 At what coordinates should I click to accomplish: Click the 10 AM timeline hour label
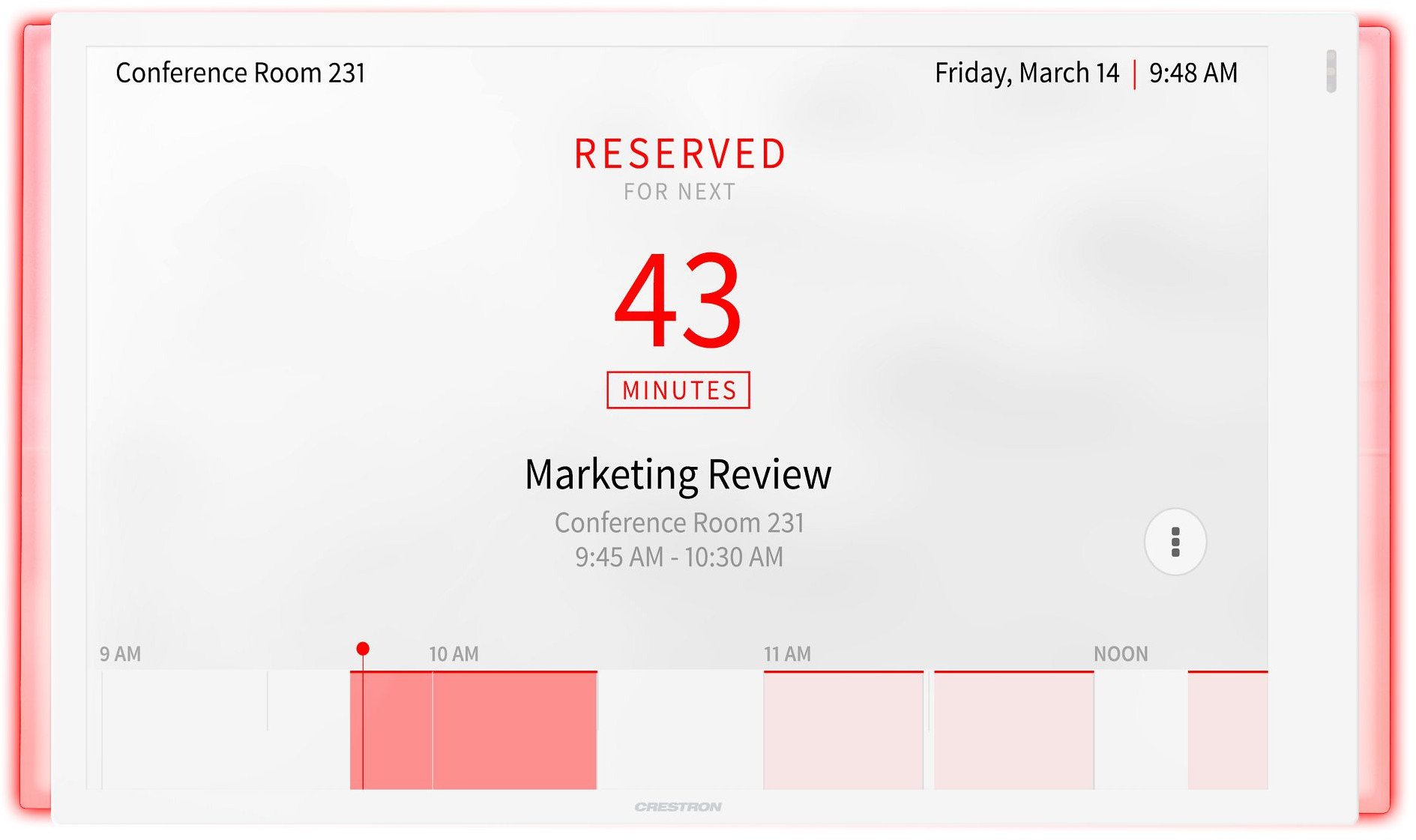(x=454, y=654)
